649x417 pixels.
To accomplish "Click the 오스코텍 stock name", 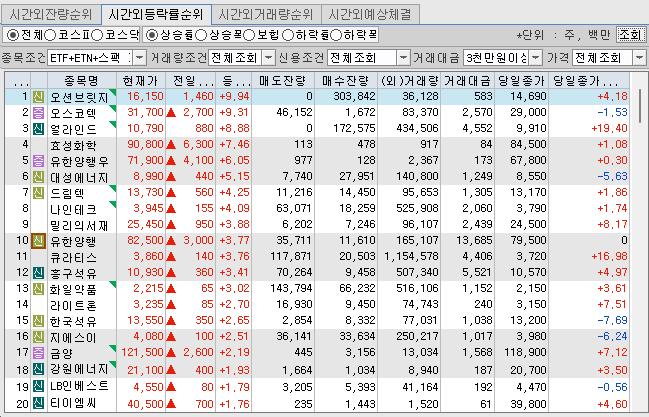I will point(73,113).
